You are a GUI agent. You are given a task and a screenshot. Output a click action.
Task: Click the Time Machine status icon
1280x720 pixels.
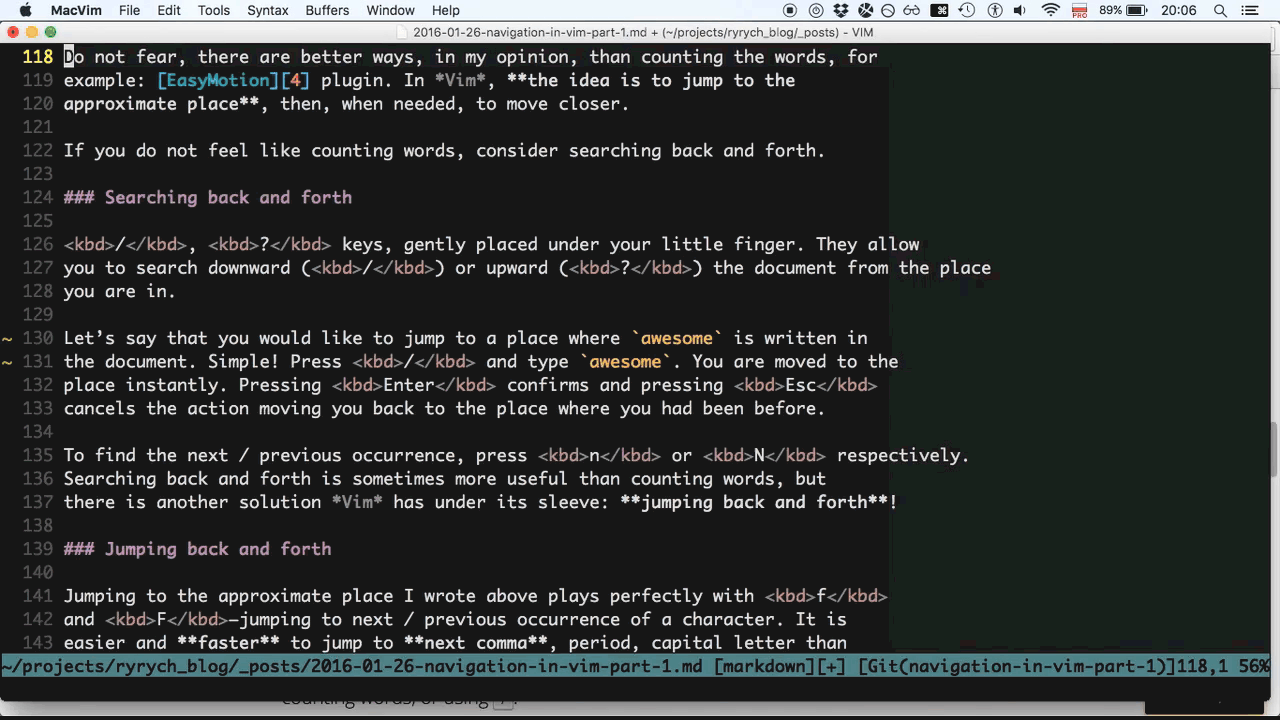coord(967,11)
